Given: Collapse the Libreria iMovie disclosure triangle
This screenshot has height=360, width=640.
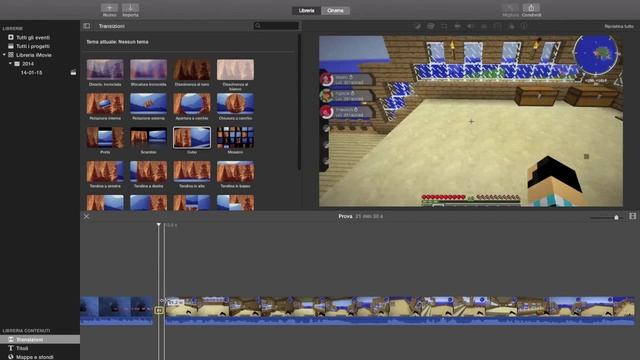Looking at the screenshot, I should point(4,55).
